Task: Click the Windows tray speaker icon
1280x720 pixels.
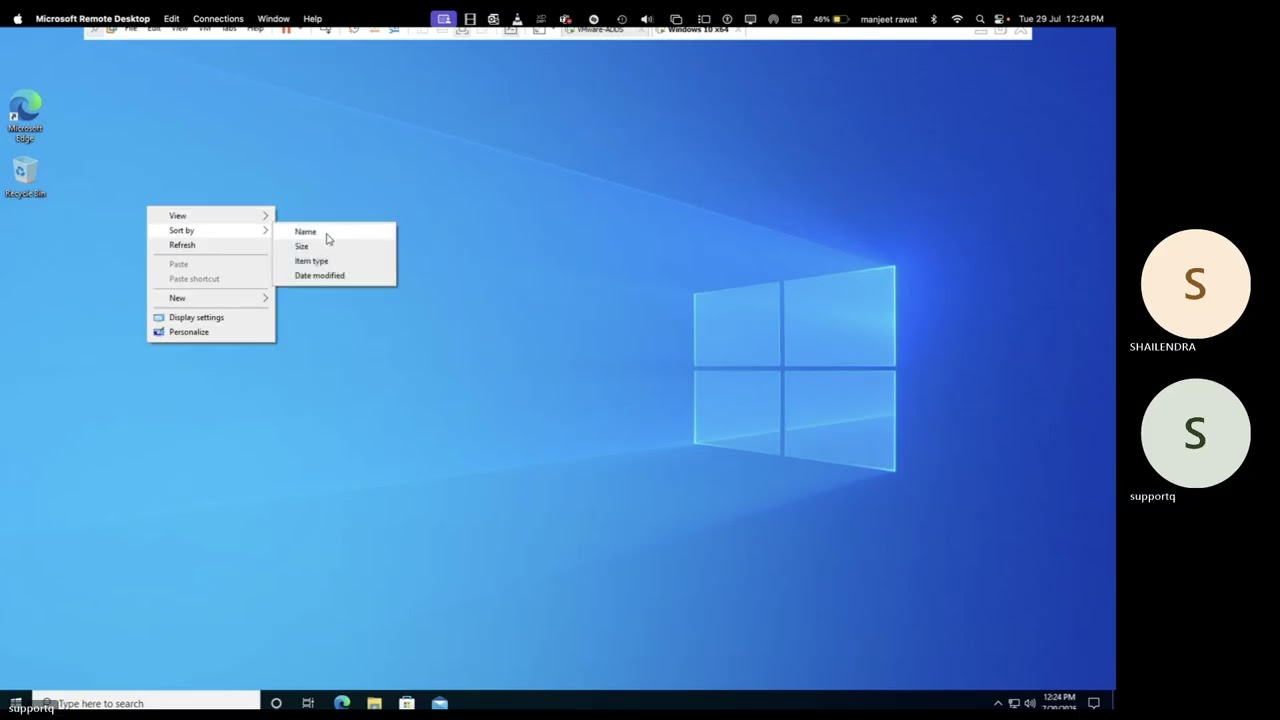Action: (x=1030, y=703)
